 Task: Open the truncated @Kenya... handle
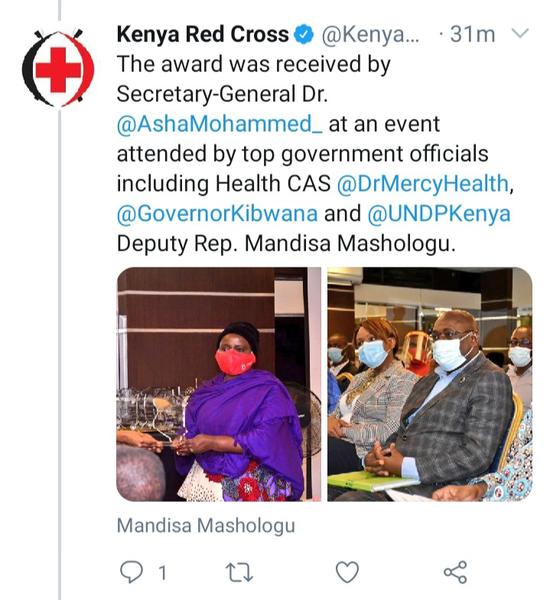pyautogui.click(x=370, y=35)
